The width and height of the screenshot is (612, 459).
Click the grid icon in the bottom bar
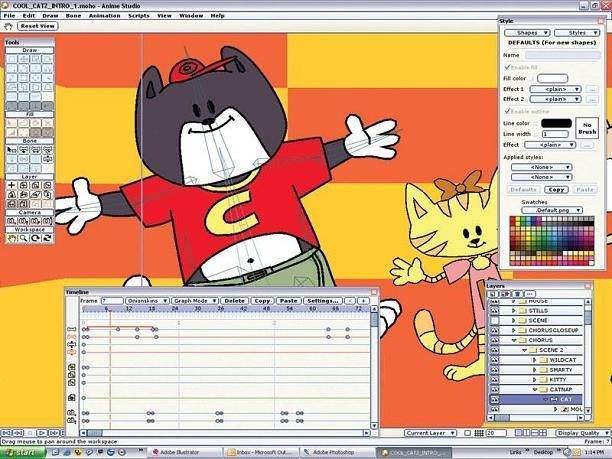(x=479, y=433)
